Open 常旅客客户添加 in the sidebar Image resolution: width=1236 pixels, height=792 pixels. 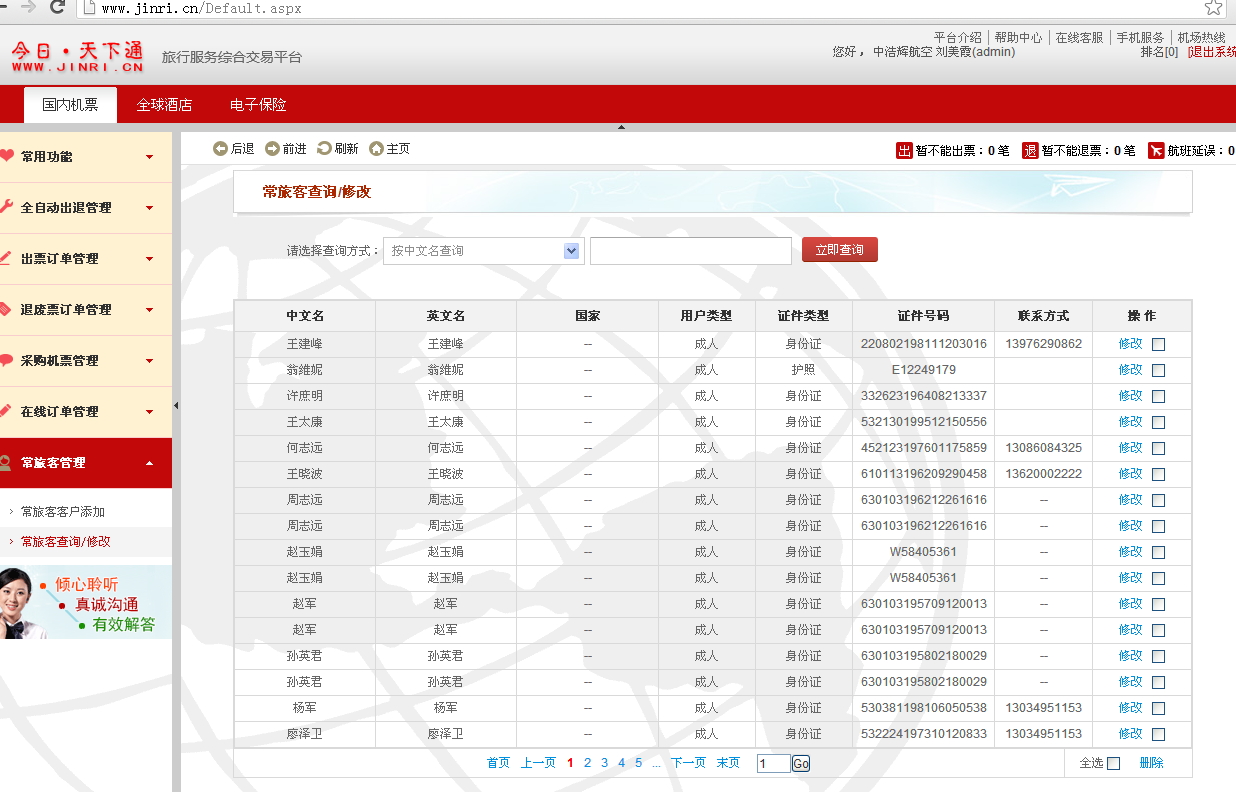click(x=63, y=512)
